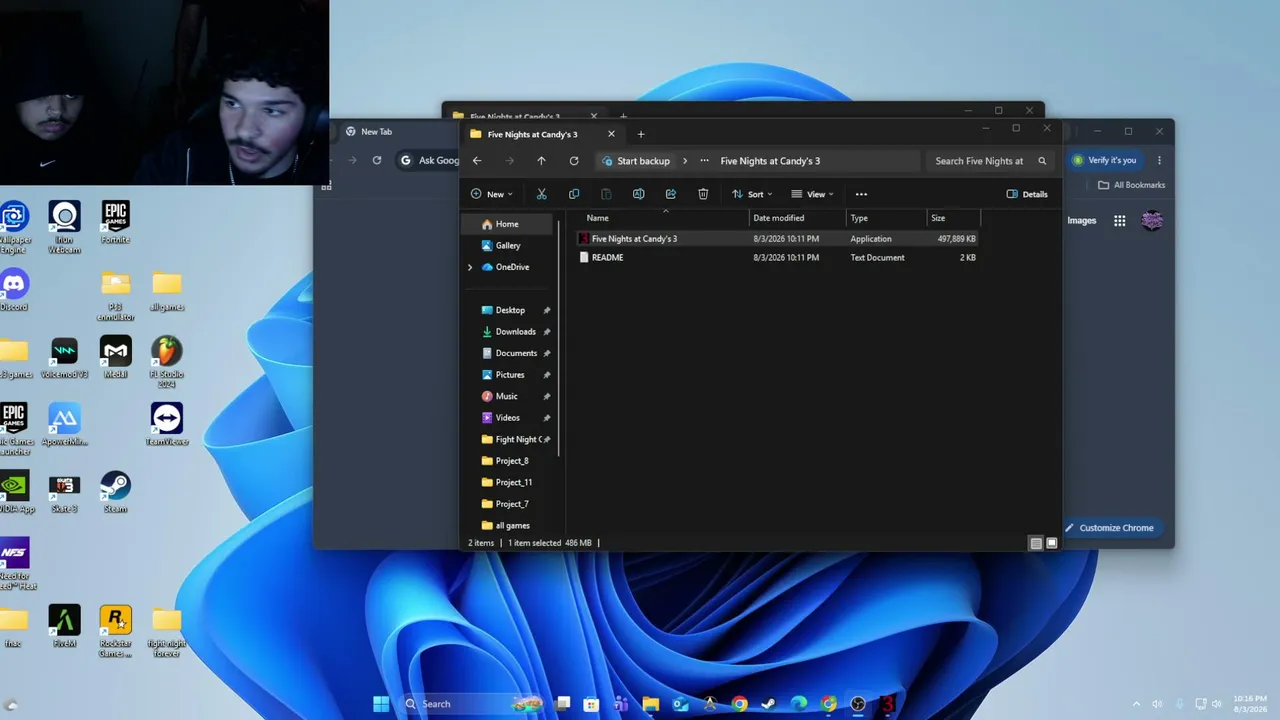Image resolution: width=1280 pixels, height=720 pixels.
Task: Open the New dropdown in Explorer
Action: click(492, 194)
